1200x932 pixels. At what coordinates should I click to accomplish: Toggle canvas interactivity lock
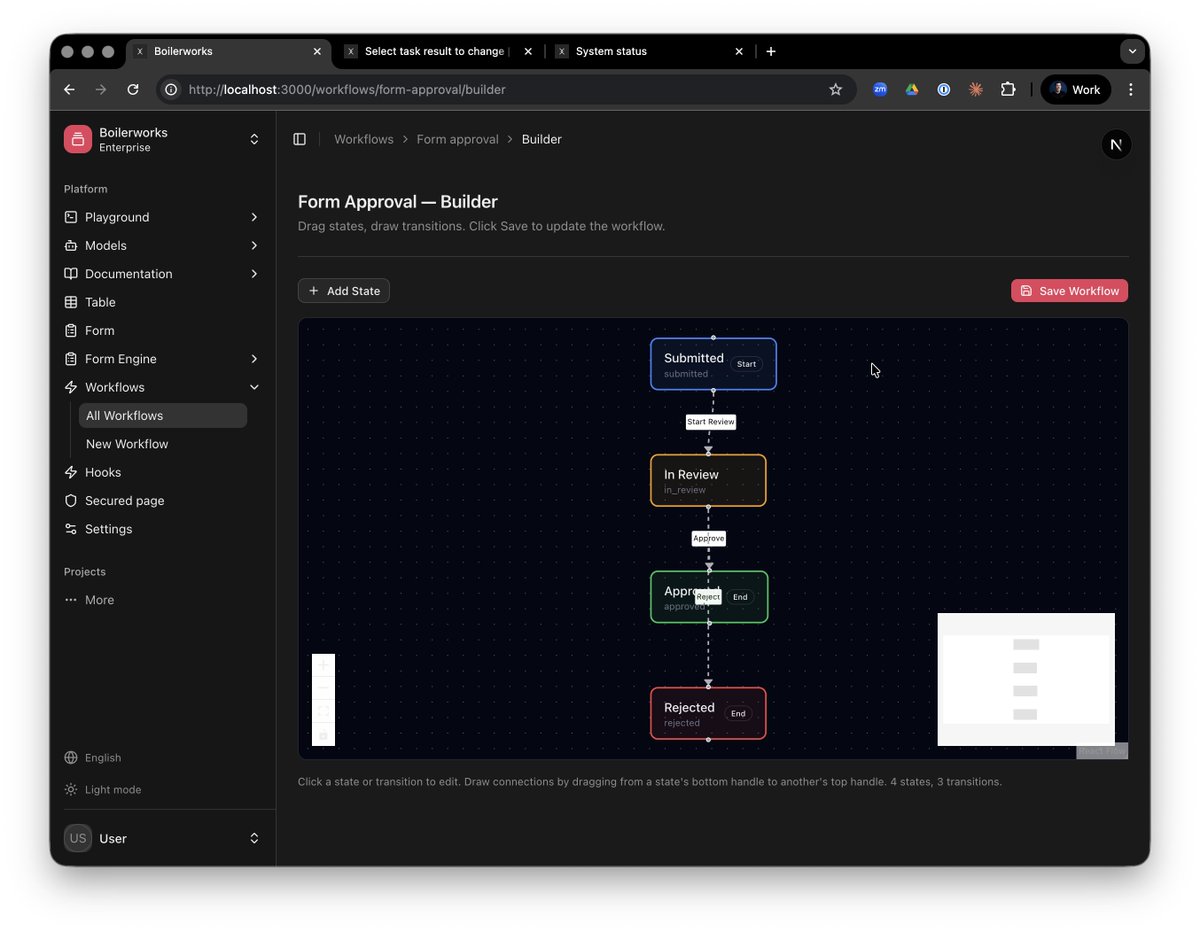click(323, 734)
